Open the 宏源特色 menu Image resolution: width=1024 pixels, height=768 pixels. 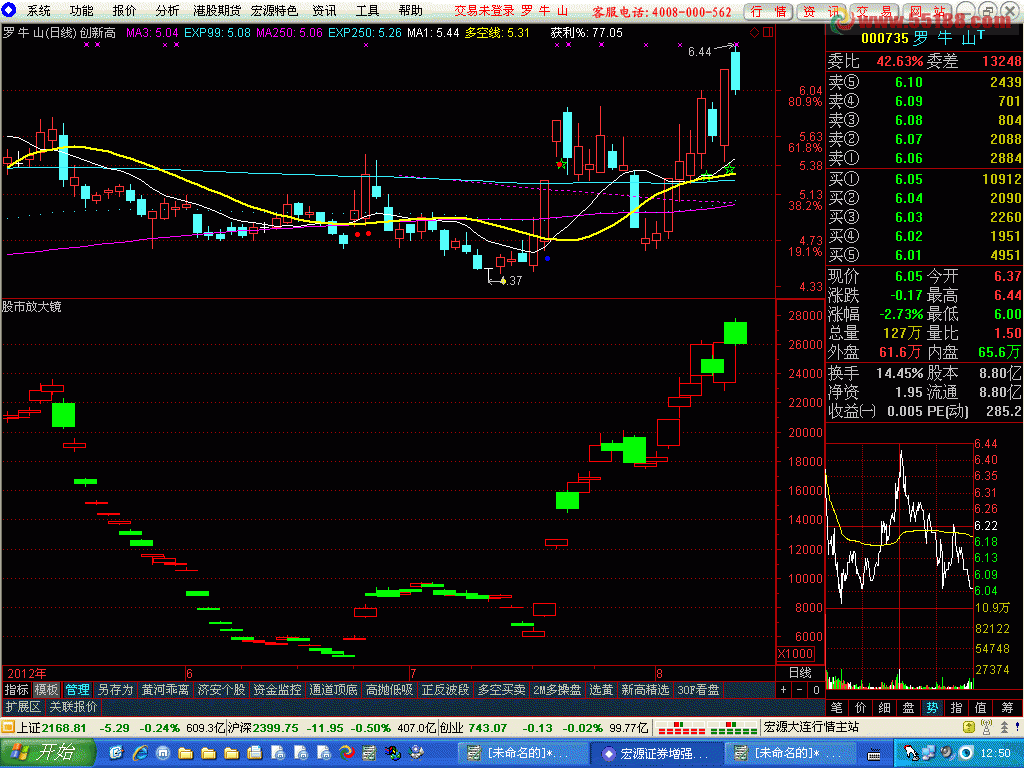274,10
